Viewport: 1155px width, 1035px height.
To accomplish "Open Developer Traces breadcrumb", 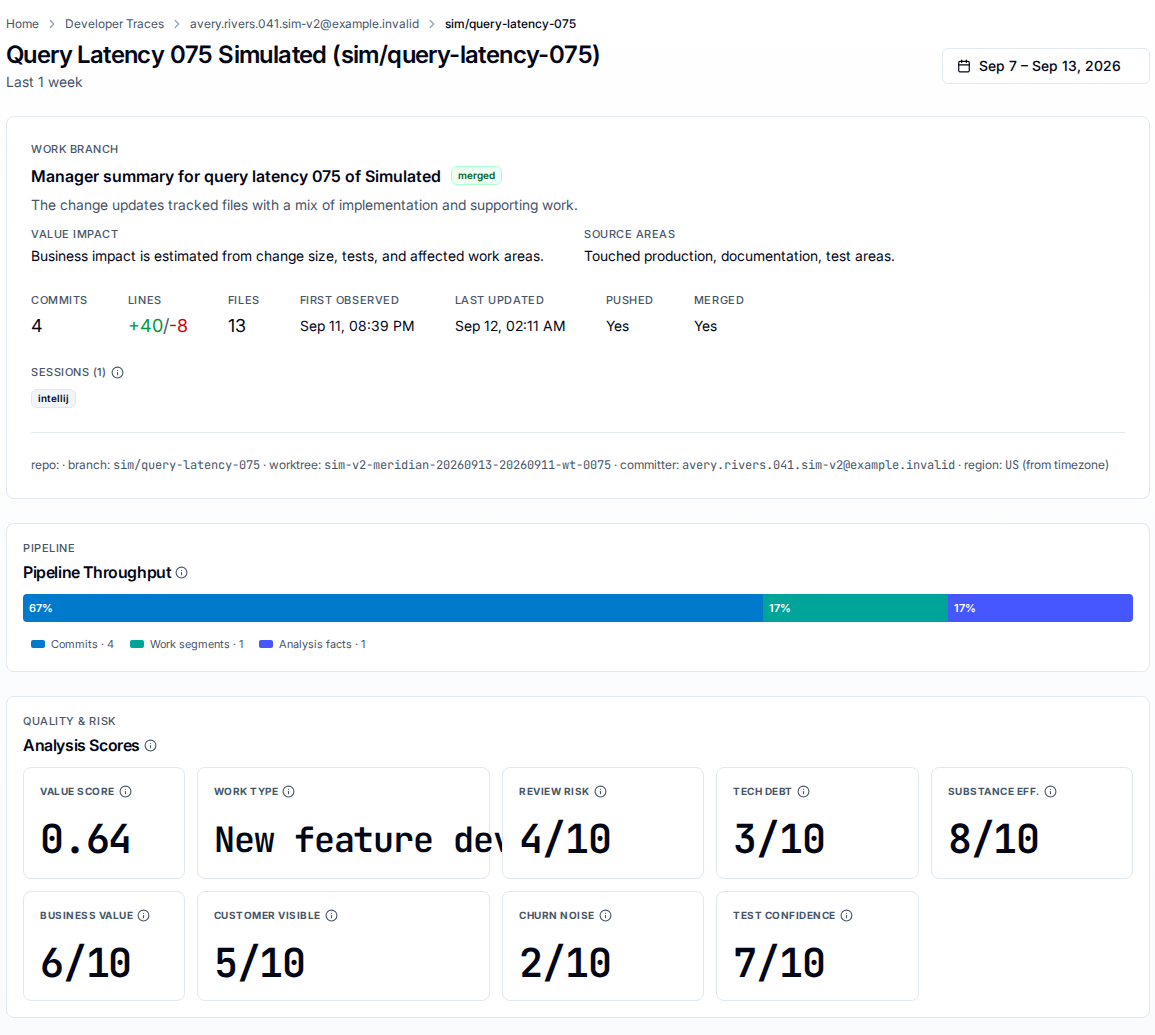I will pyautogui.click(x=114, y=24).
